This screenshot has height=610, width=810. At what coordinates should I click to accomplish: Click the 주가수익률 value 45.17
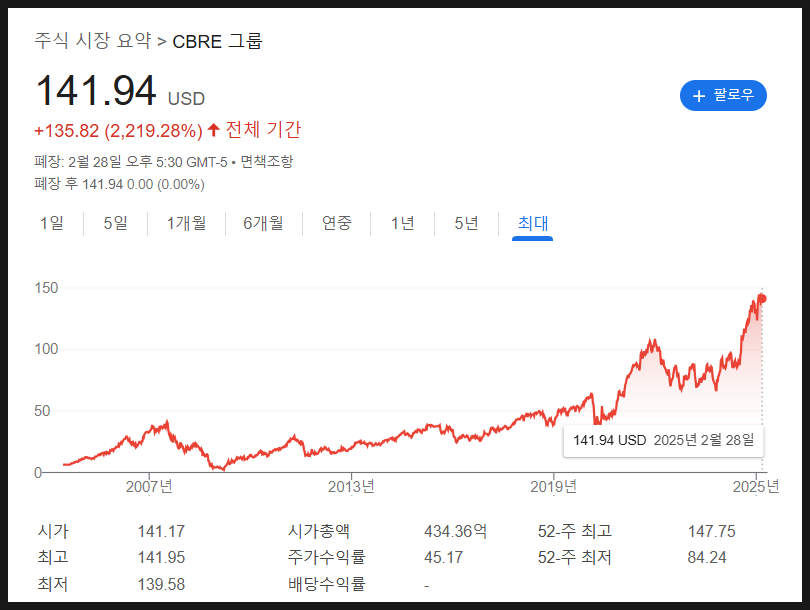444,557
